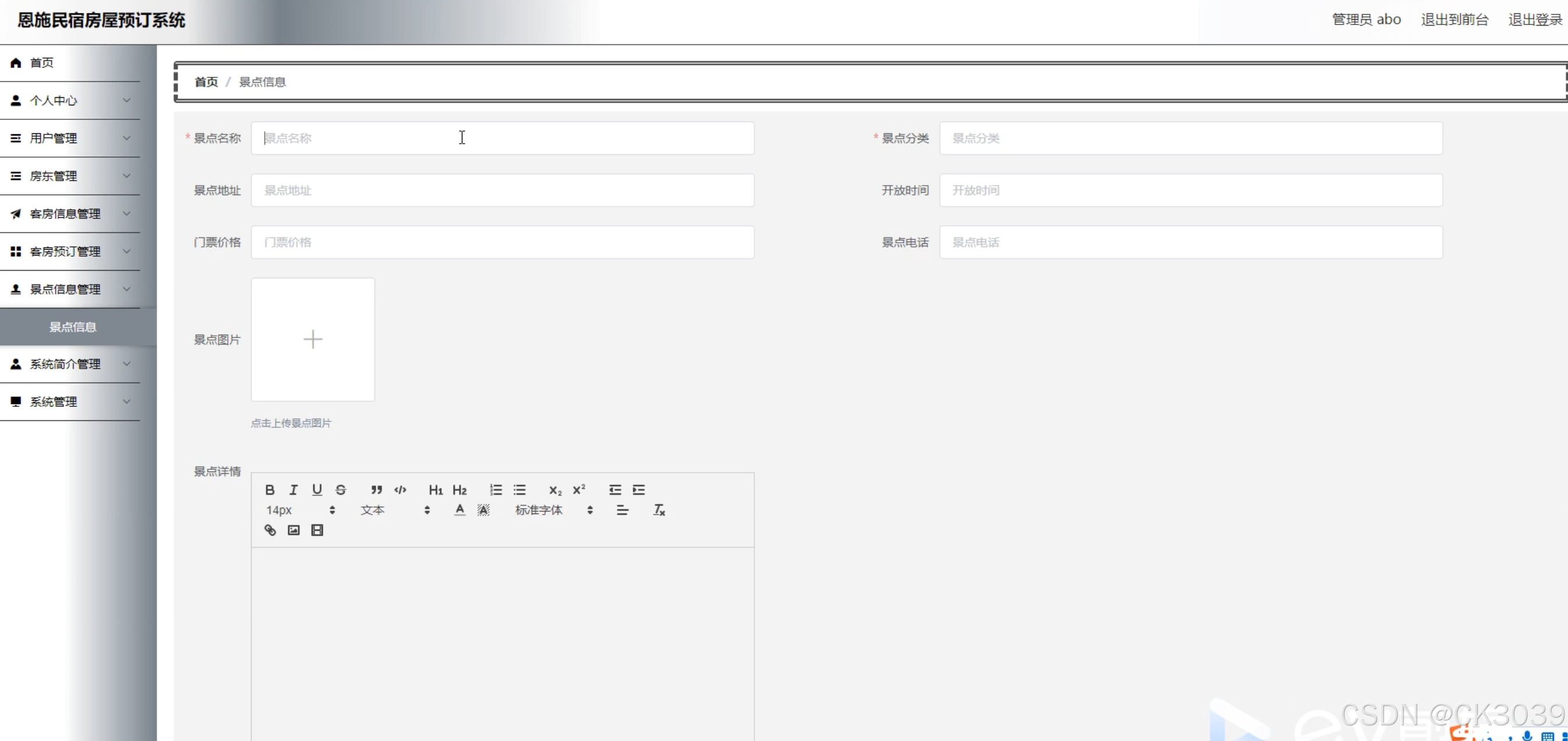Insert image into rich text editor

point(294,530)
